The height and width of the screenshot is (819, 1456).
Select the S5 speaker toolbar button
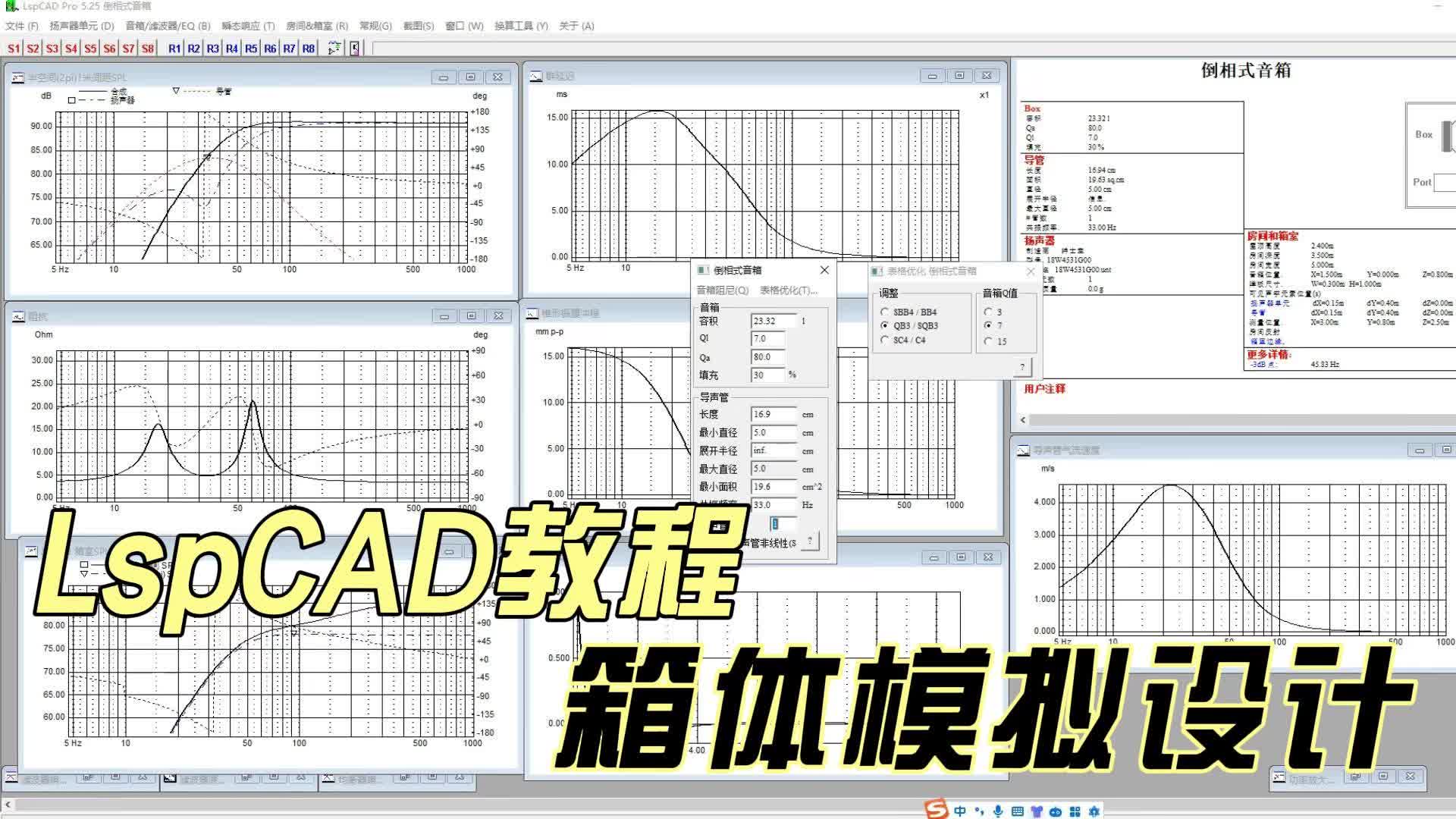pos(90,49)
